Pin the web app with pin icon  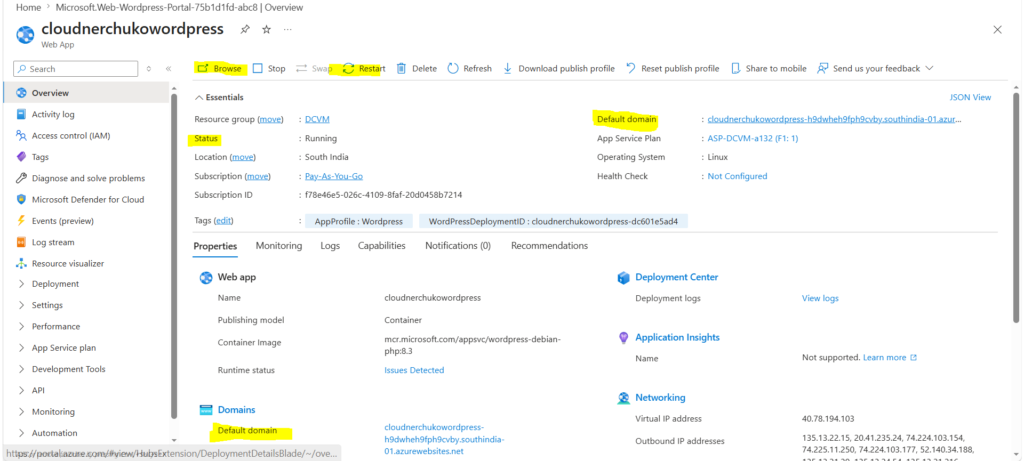(245, 29)
